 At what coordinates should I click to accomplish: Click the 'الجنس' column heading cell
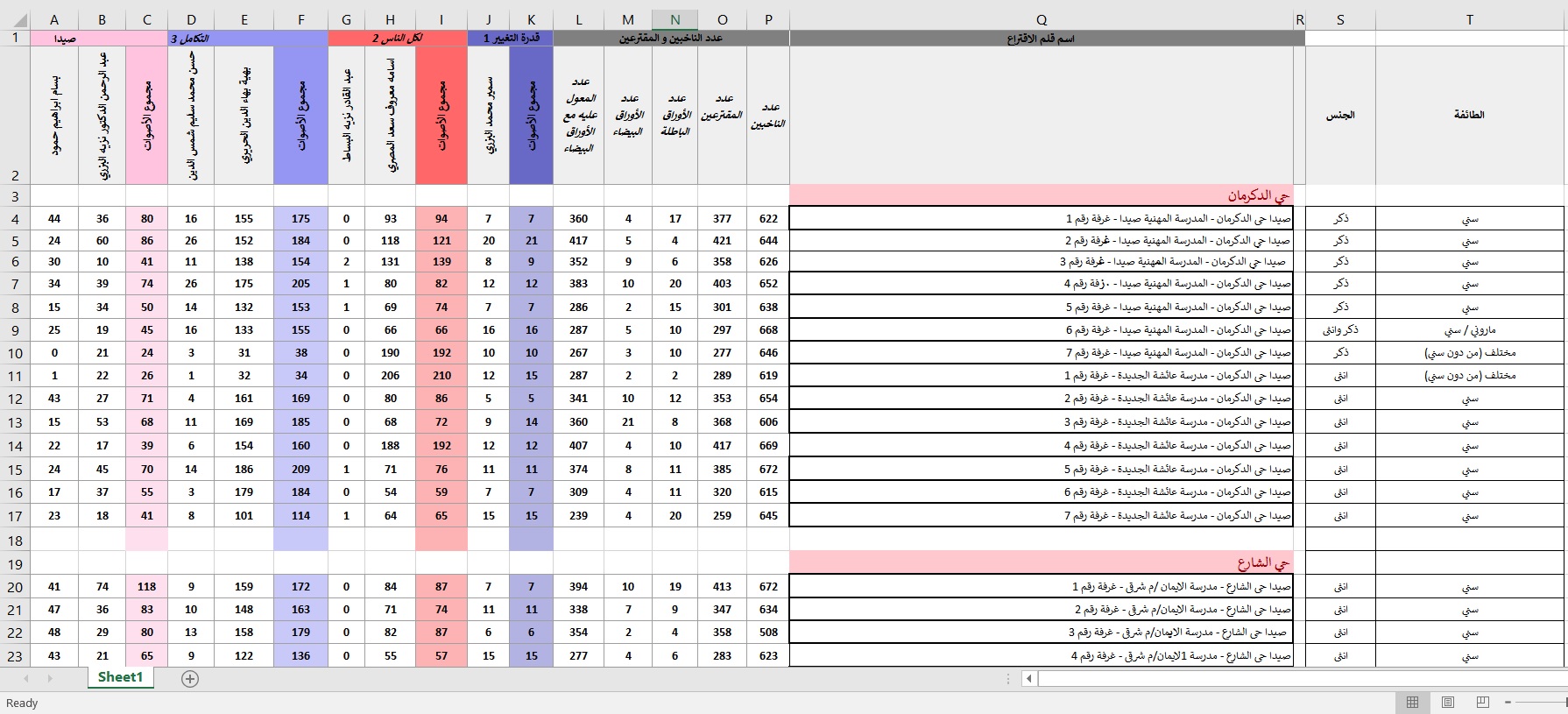point(1339,115)
